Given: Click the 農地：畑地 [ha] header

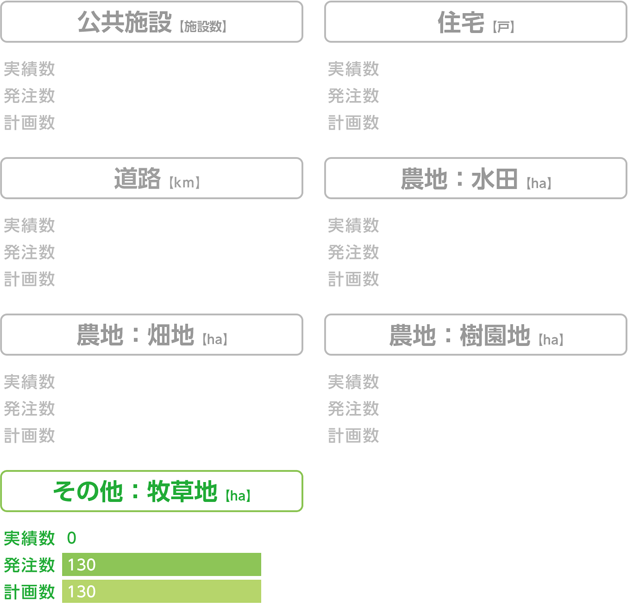Looking at the screenshot, I should click(152, 335).
